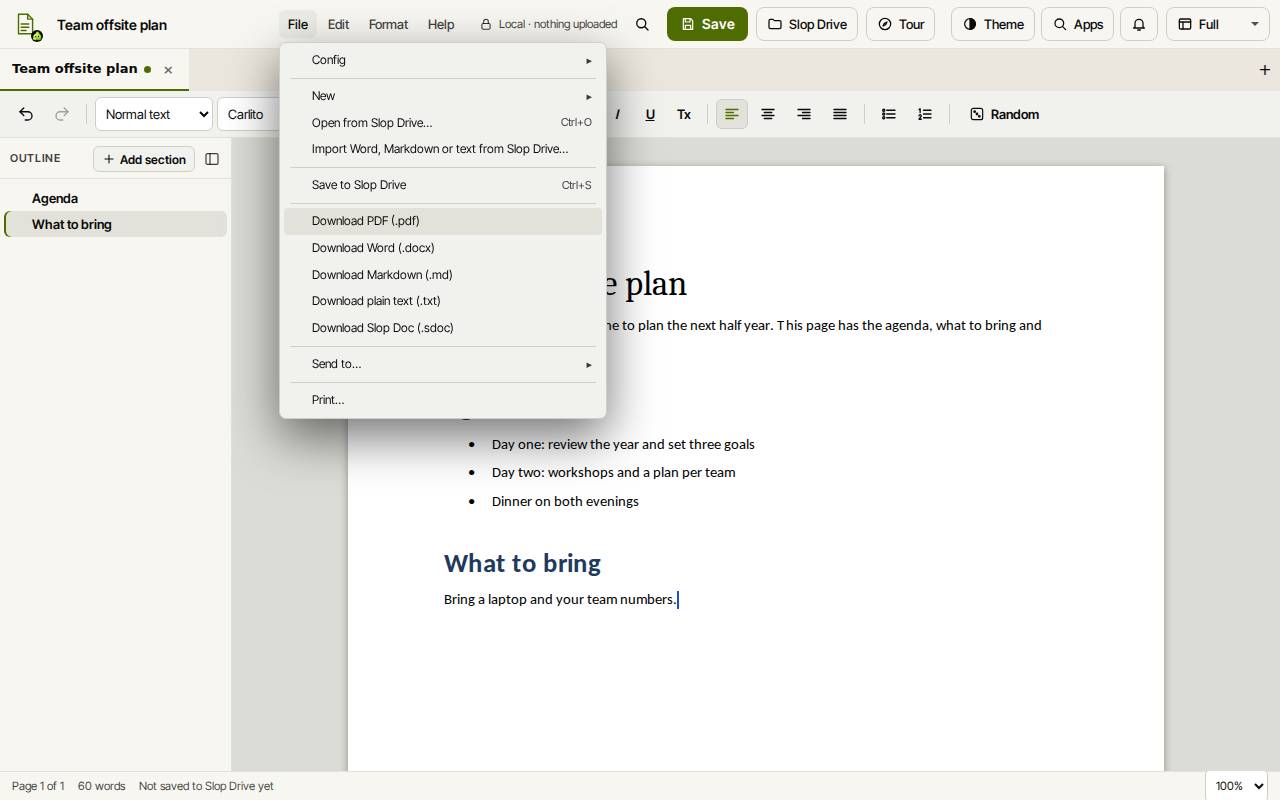Screen dimensions: 1280x800
Task: Click the document app logo icon
Action: (x=29, y=26)
